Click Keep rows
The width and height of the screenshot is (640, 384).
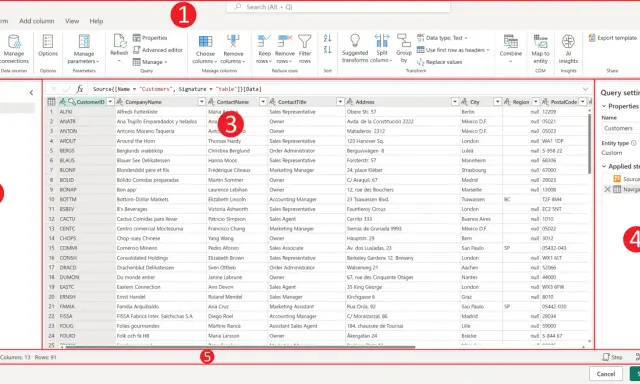pyautogui.click(x=264, y=49)
